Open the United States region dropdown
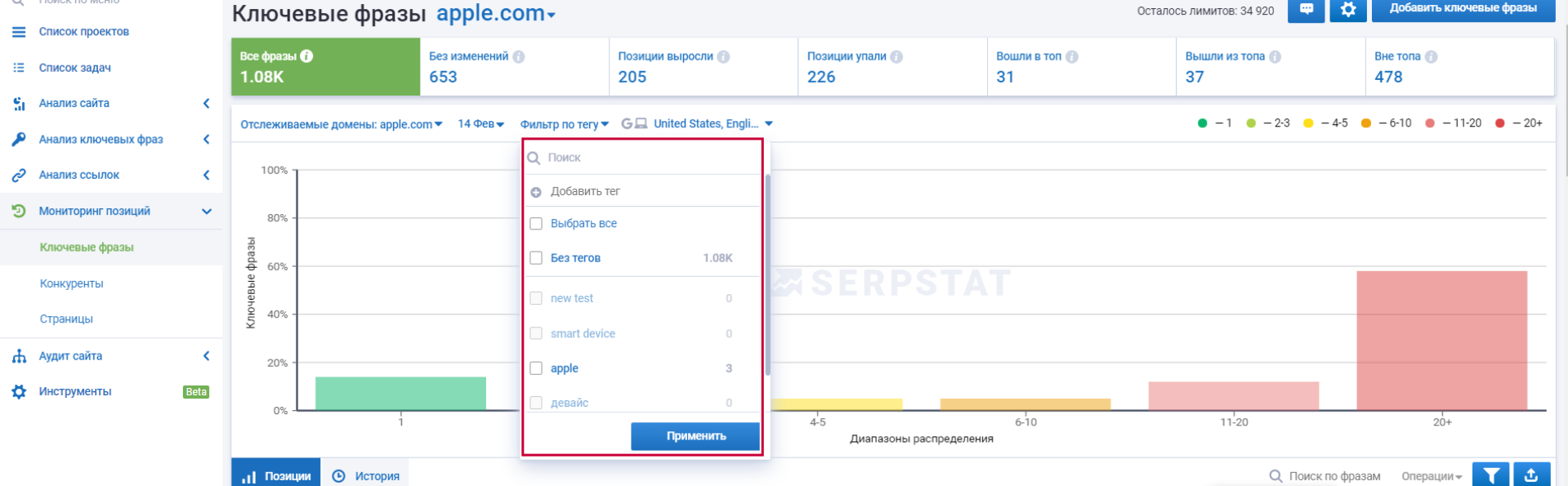Image resolution: width=1568 pixels, height=486 pixels. coord(713,124)
